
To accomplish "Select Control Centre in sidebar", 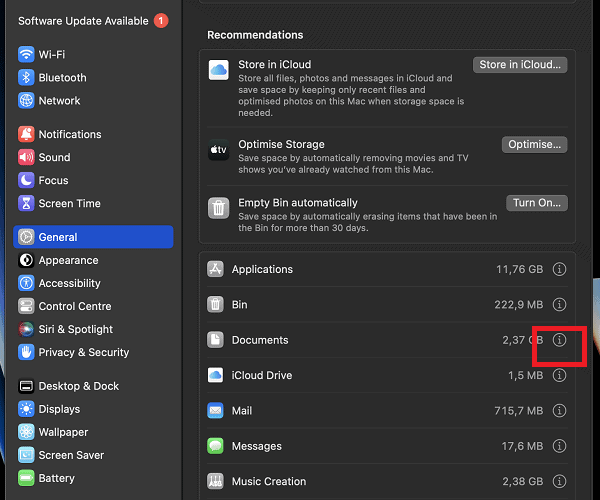I will pyautogui.click(x=74, y=306).
